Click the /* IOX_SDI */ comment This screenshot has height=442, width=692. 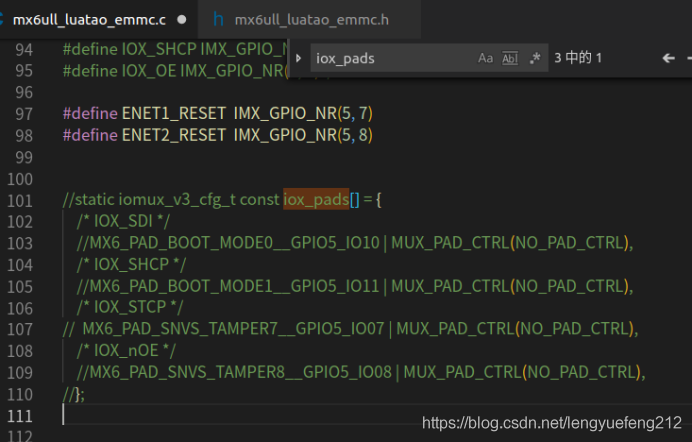pyautogui.click(x=123, y=221)
